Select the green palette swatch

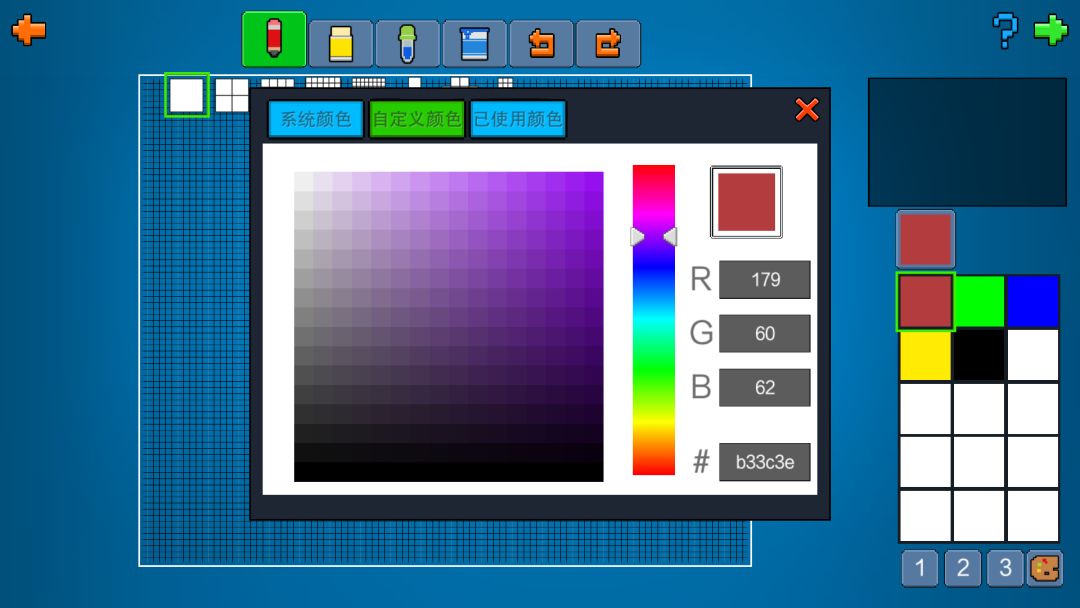979,302
